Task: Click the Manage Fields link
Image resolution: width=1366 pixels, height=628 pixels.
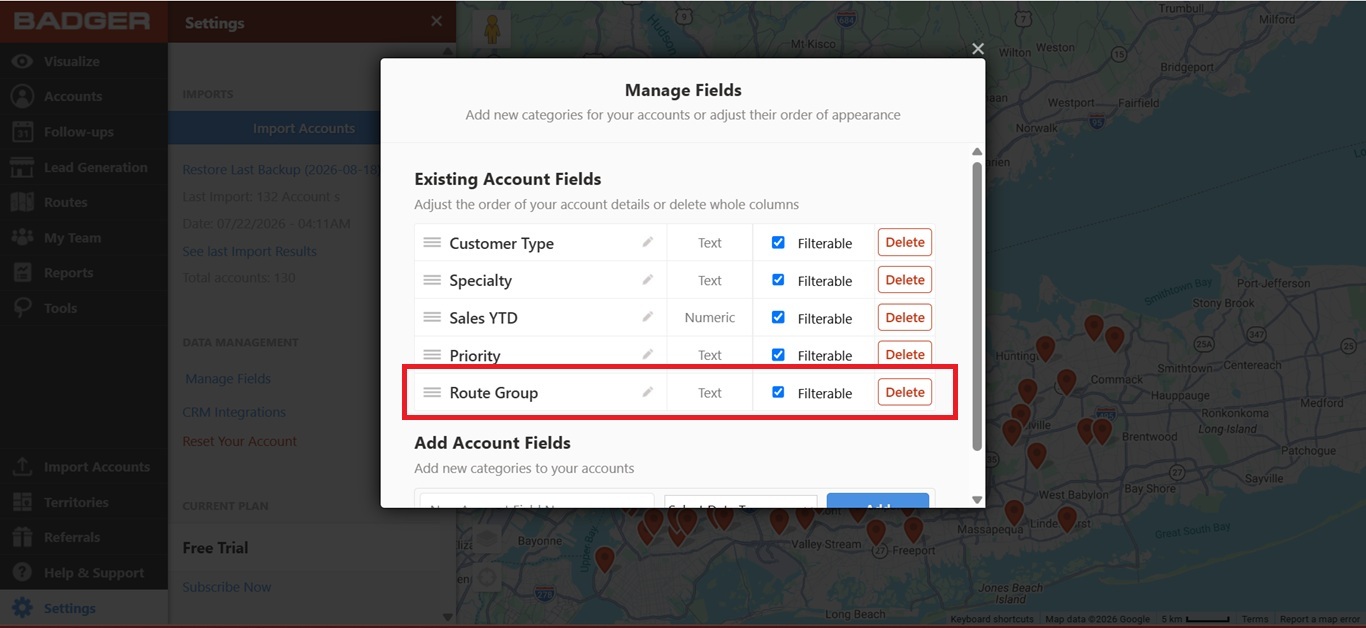Action: (x=228, y=379)
